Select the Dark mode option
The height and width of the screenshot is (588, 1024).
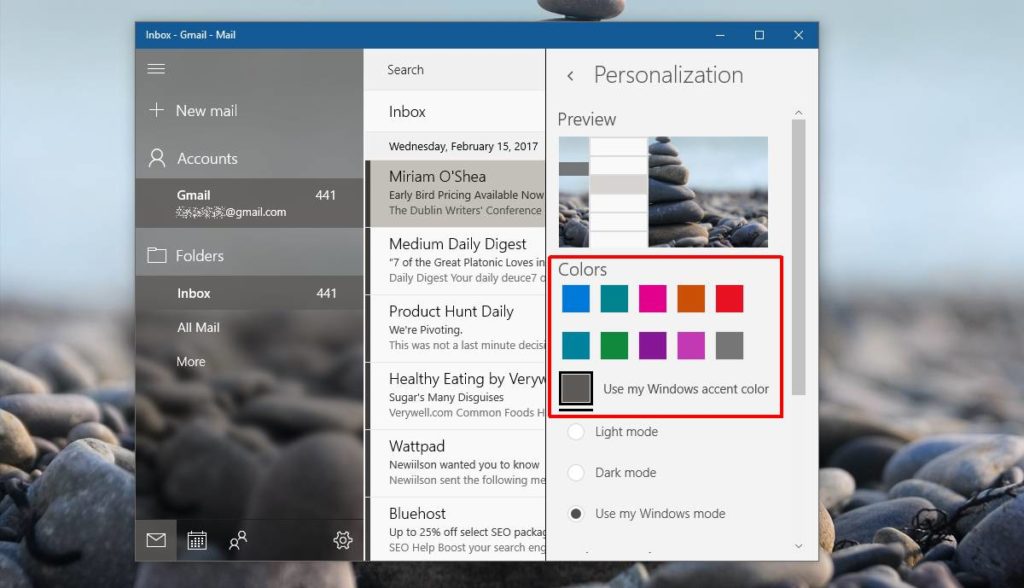(x=576, y=472)
